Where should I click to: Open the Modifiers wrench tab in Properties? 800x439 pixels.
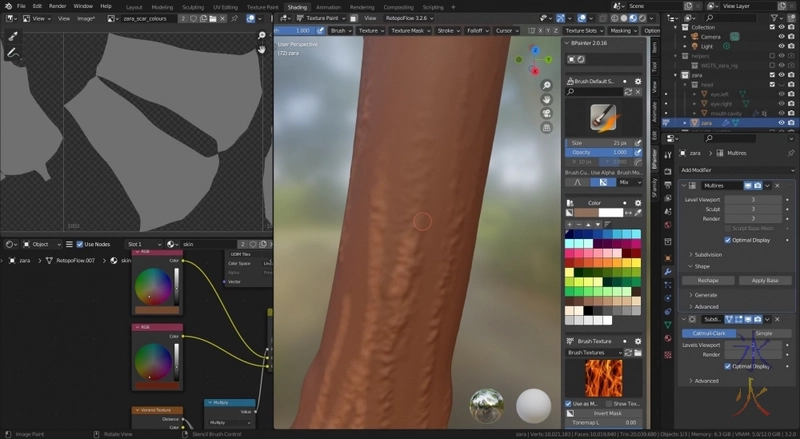667,272
